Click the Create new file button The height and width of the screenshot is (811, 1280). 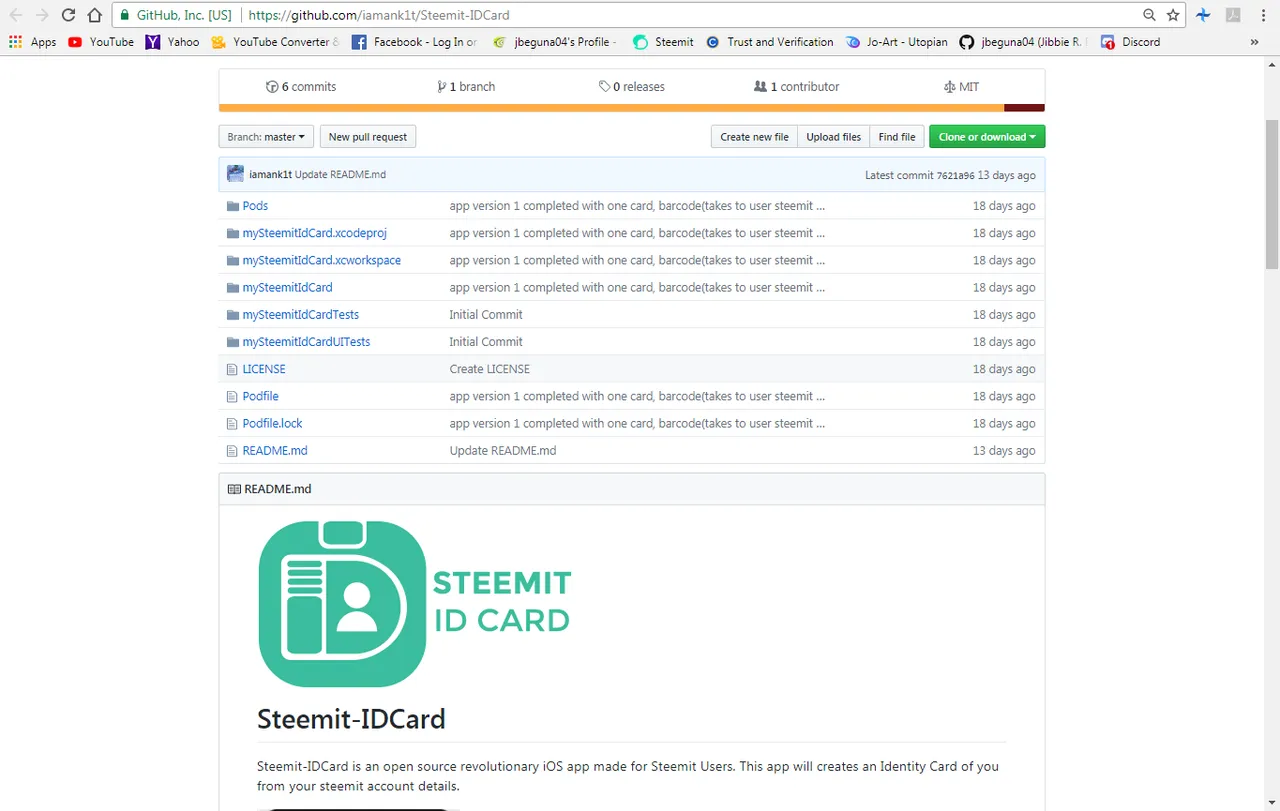tap(754, 137)
